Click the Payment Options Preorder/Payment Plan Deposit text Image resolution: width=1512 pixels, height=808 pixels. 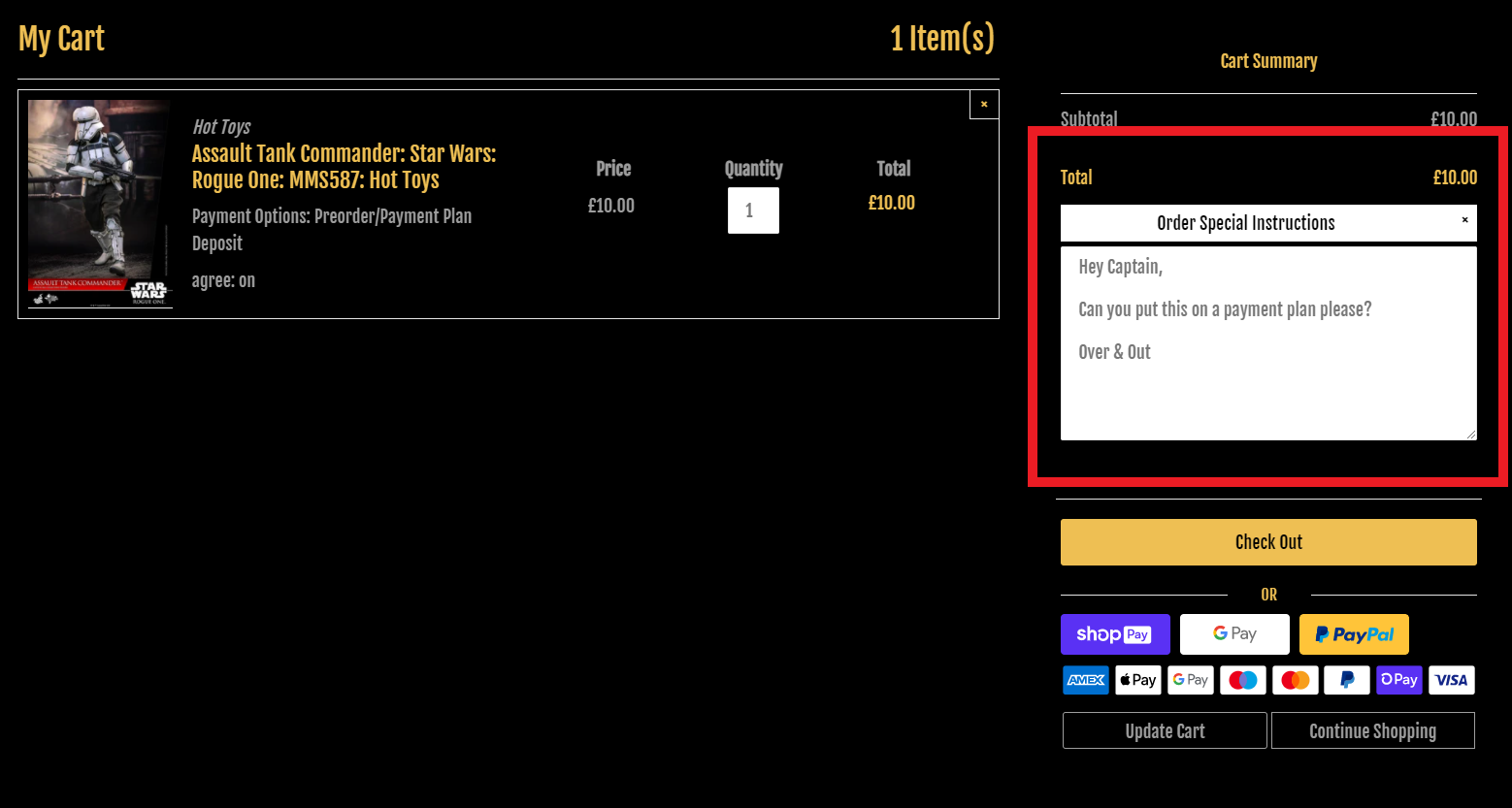pos(332,230)
